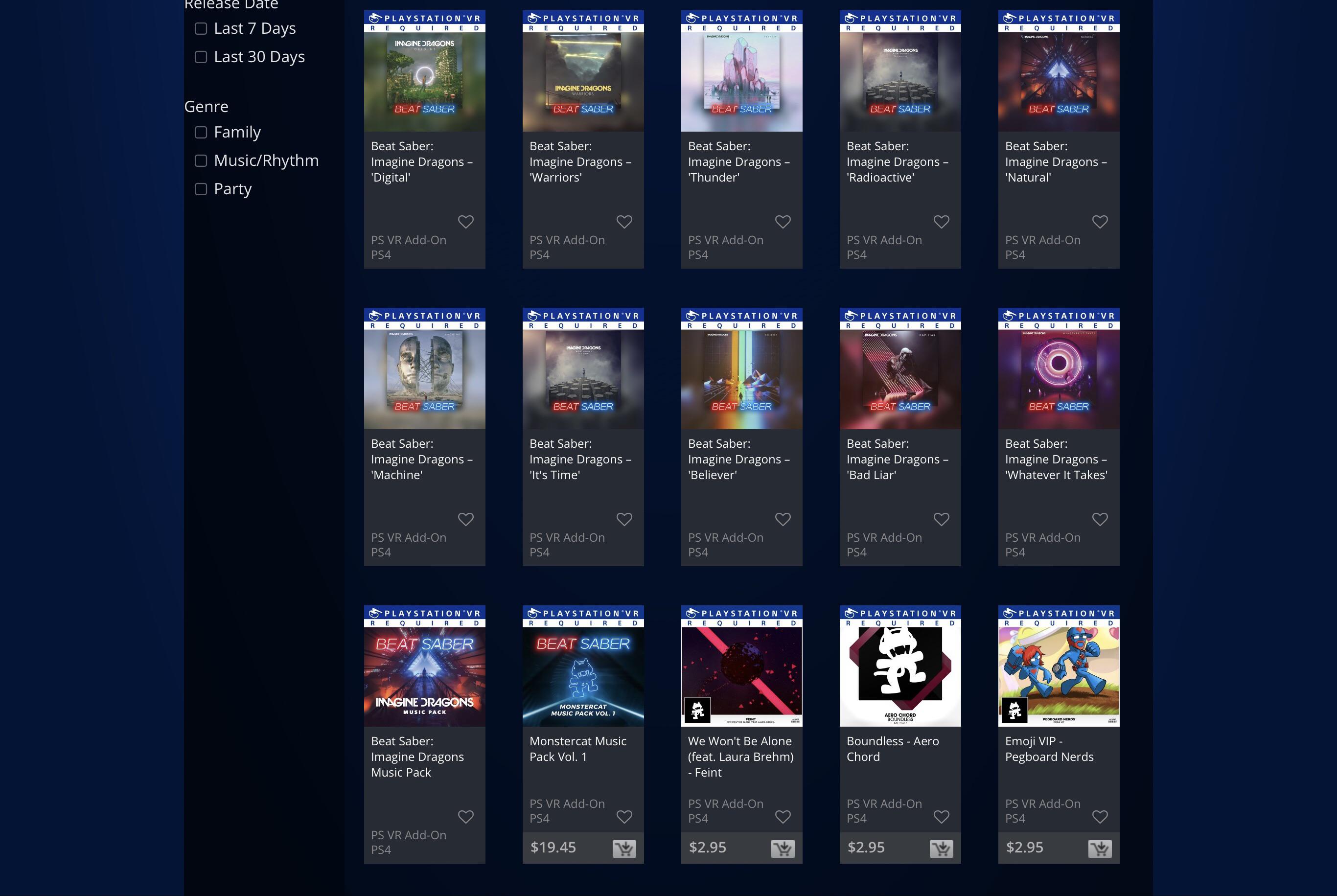Click Monstercat Music Pack Vol. 1 cover
This screenshot has width=1337, height=896.
583,666
